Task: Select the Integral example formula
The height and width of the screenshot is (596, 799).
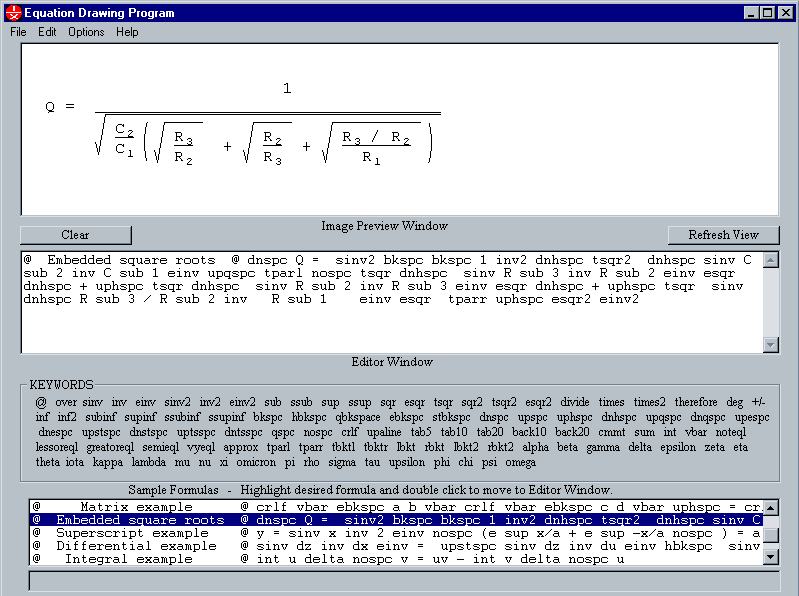Action: [x=395, y=559]
